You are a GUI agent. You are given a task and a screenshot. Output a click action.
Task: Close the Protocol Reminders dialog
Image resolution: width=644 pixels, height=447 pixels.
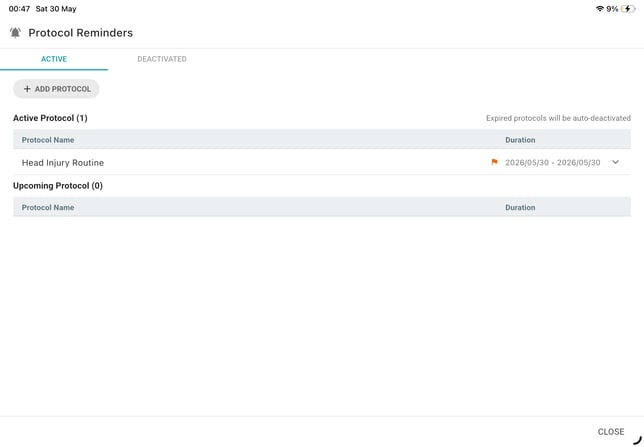[x=611, y=432]
